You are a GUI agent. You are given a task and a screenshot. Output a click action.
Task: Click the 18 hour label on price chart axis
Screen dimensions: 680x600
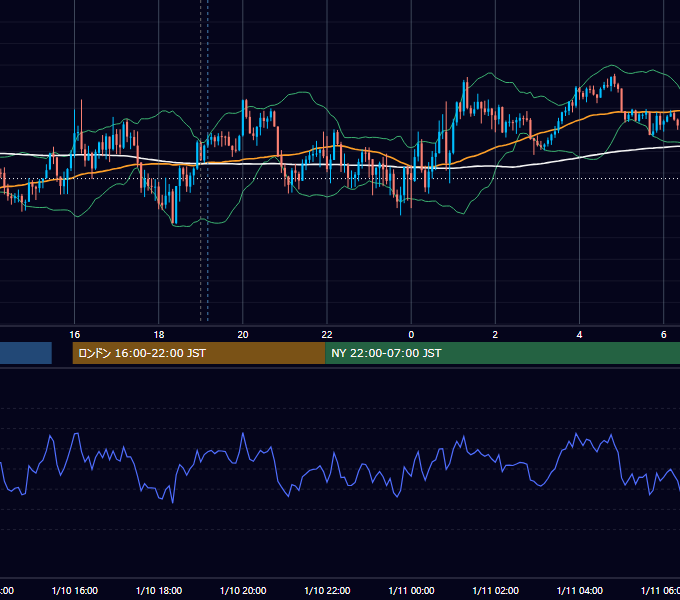pos(159,335)
